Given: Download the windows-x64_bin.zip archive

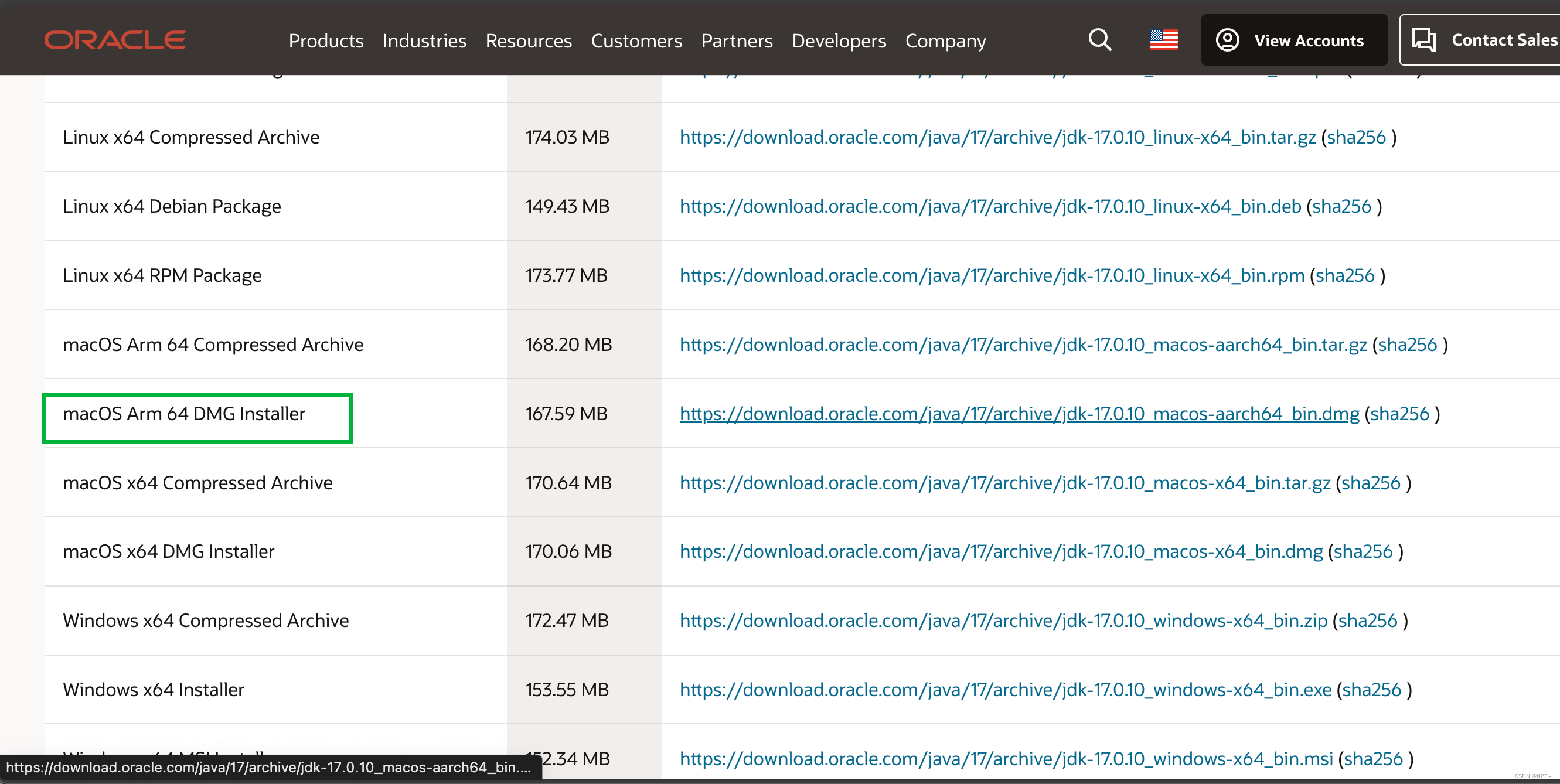Looking at the screenshot, I should 1003,621.
